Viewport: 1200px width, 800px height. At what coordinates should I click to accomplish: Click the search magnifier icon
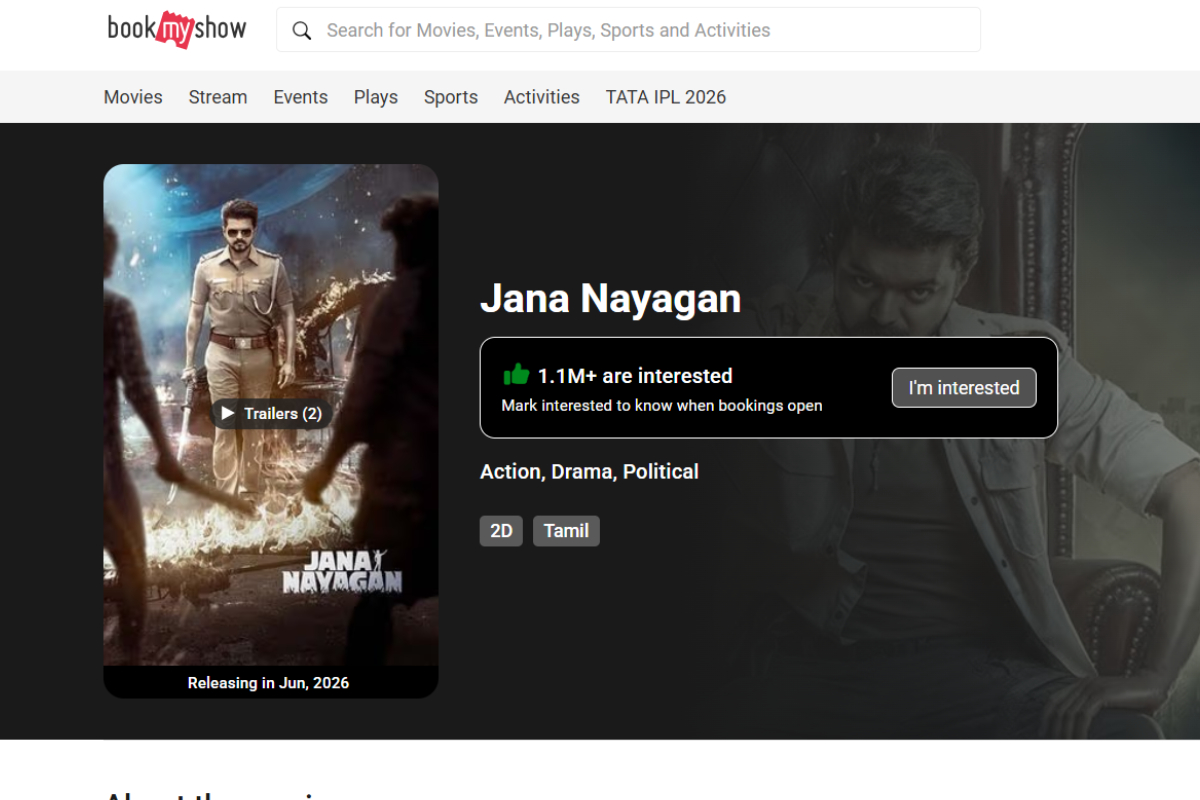(301, 31)
